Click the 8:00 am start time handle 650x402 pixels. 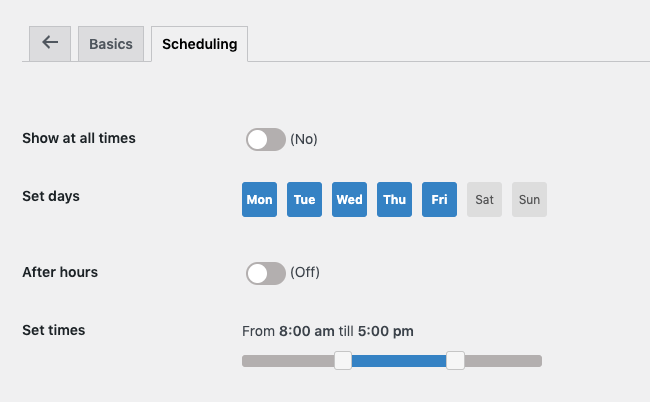tap(343, 360)
